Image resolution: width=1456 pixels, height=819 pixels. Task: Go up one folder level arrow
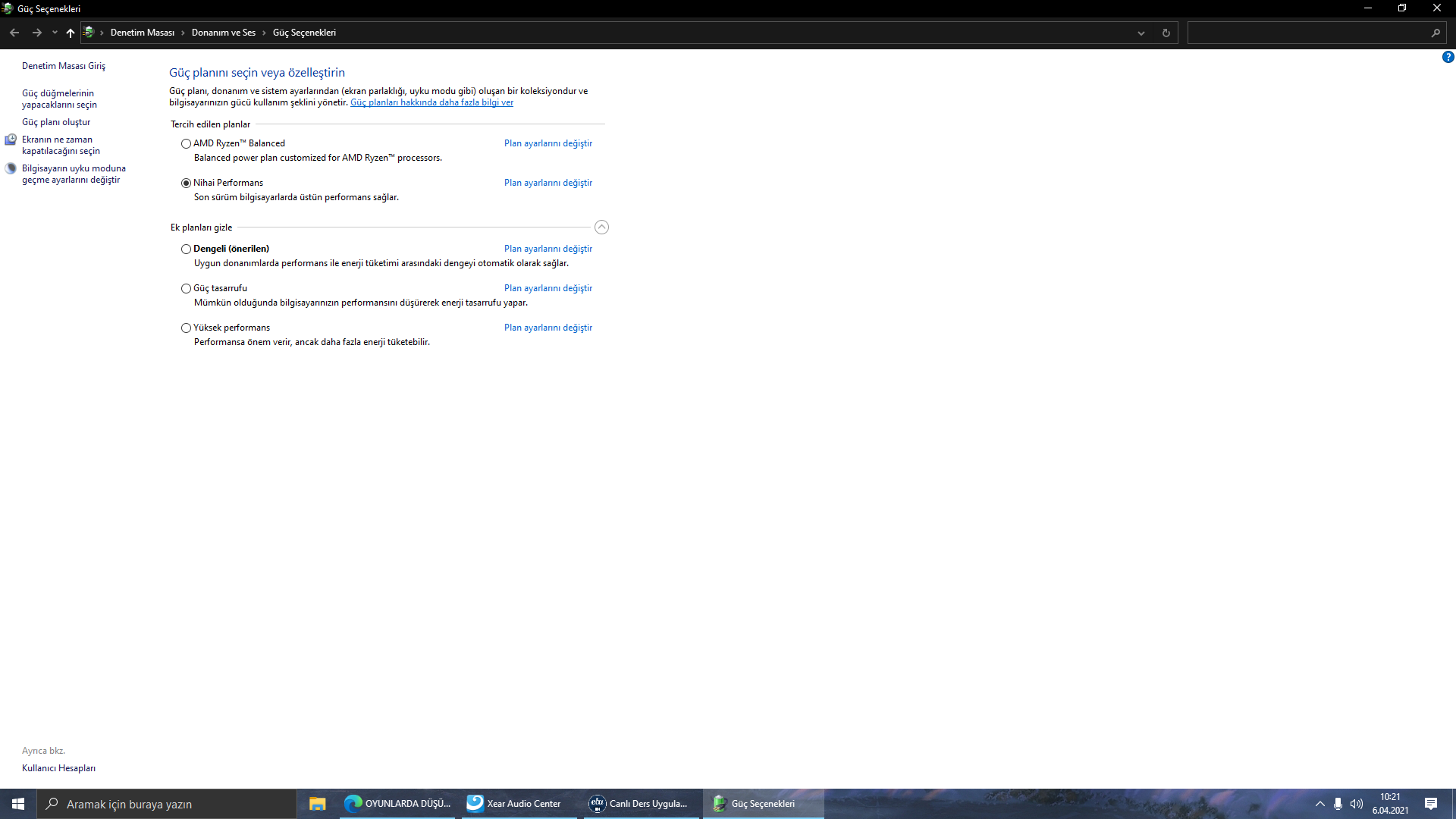click(x=71, y=33)
